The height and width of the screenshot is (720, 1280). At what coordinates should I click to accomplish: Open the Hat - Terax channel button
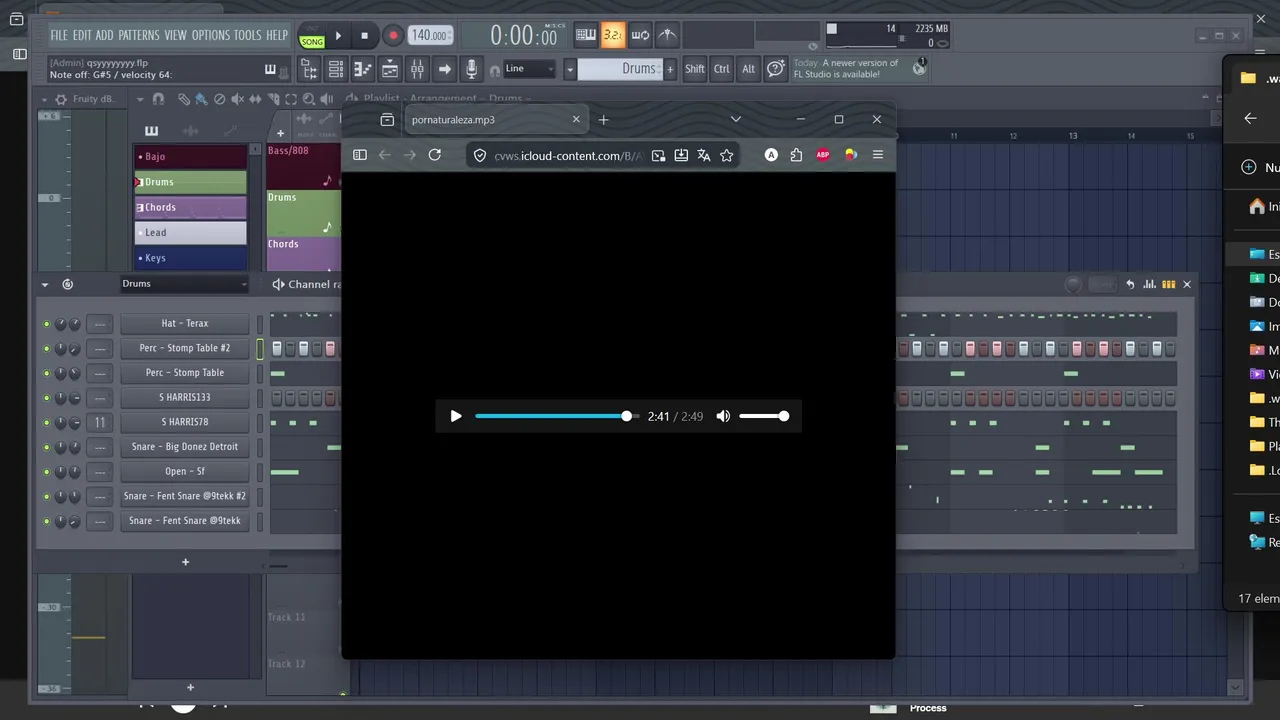click(185, 324)
